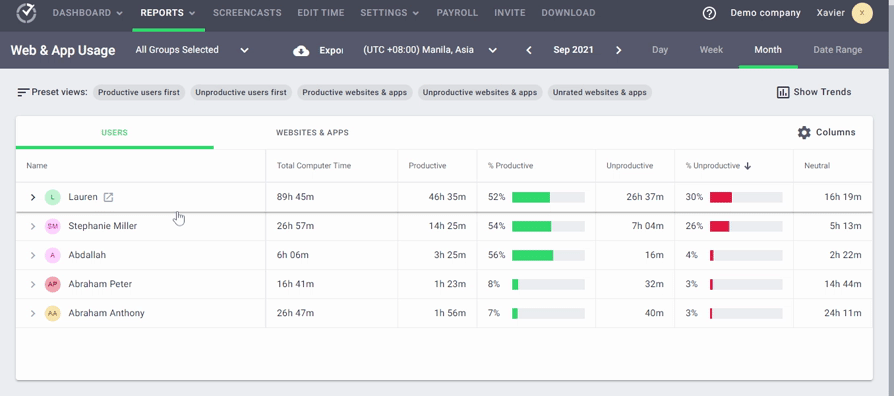Select the Month view
Viewport: 894px width, 396px height.
(x=768, y=50)
